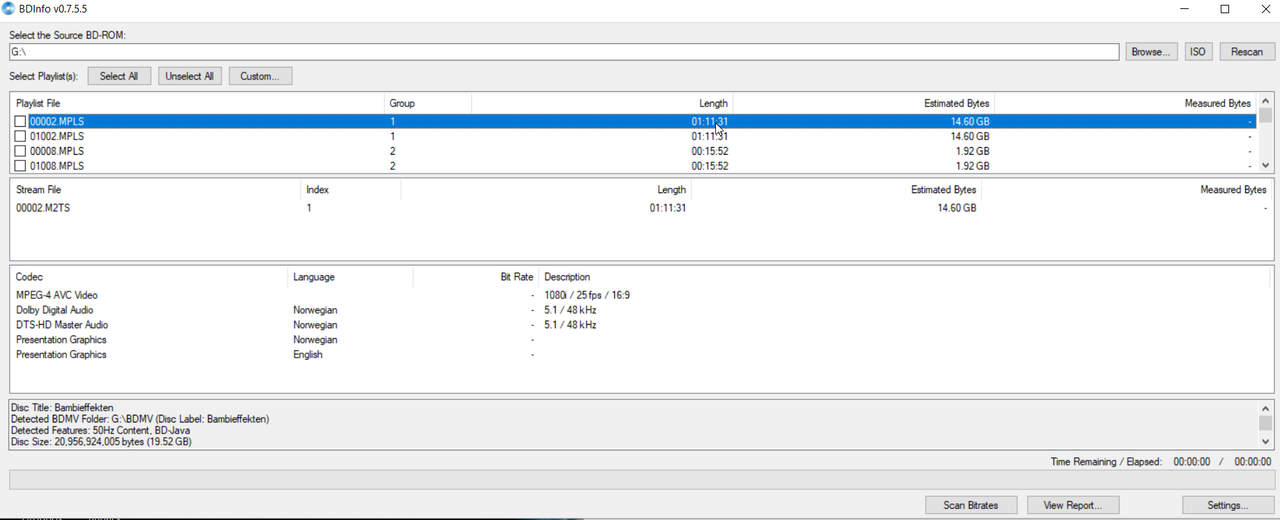Sort playlists by Estimated Bytes header

pyautogui.click(x=864, y=103)
